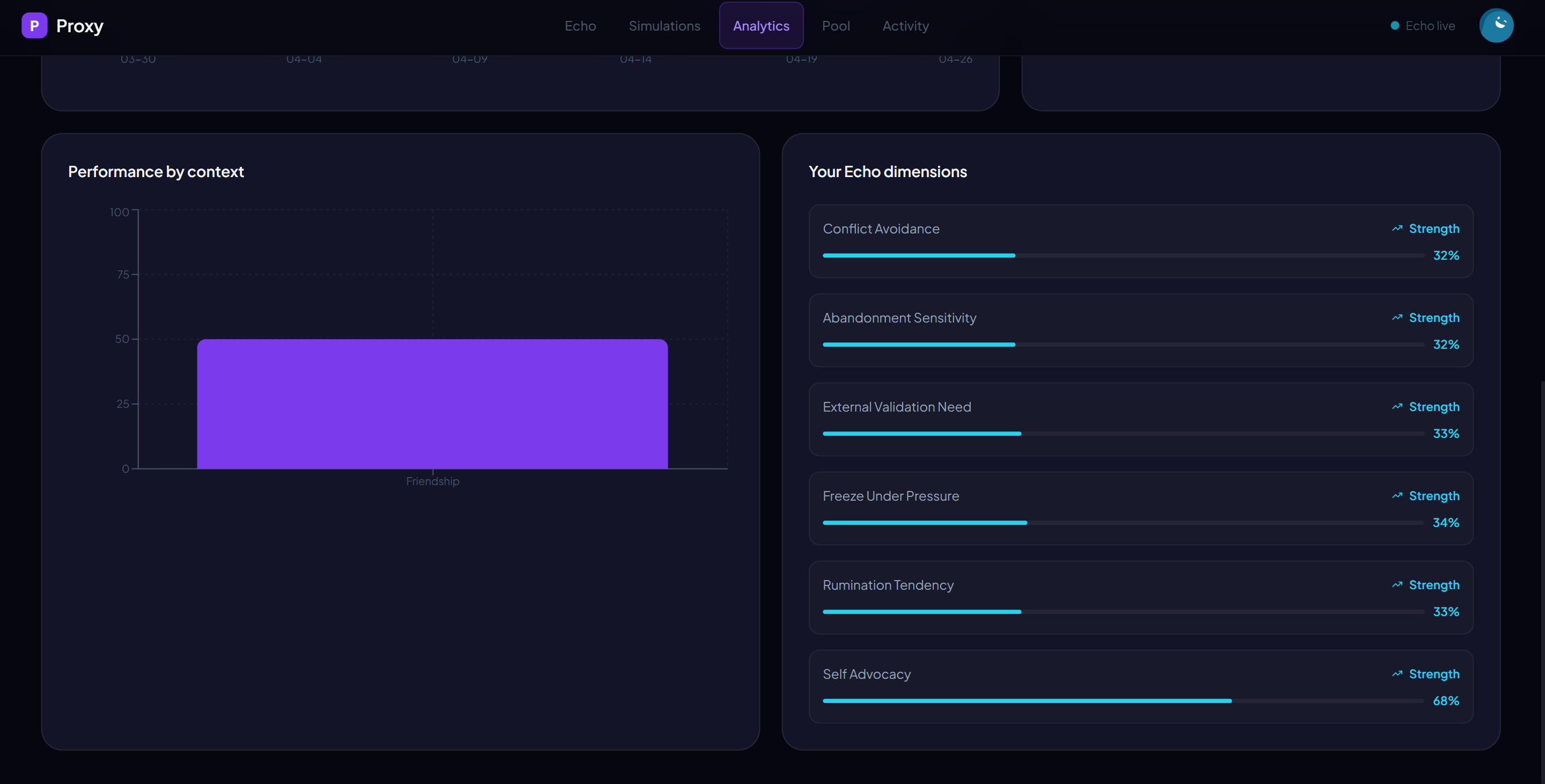Click the Rumination Tendency trend arrow icon

(1397, 585)
